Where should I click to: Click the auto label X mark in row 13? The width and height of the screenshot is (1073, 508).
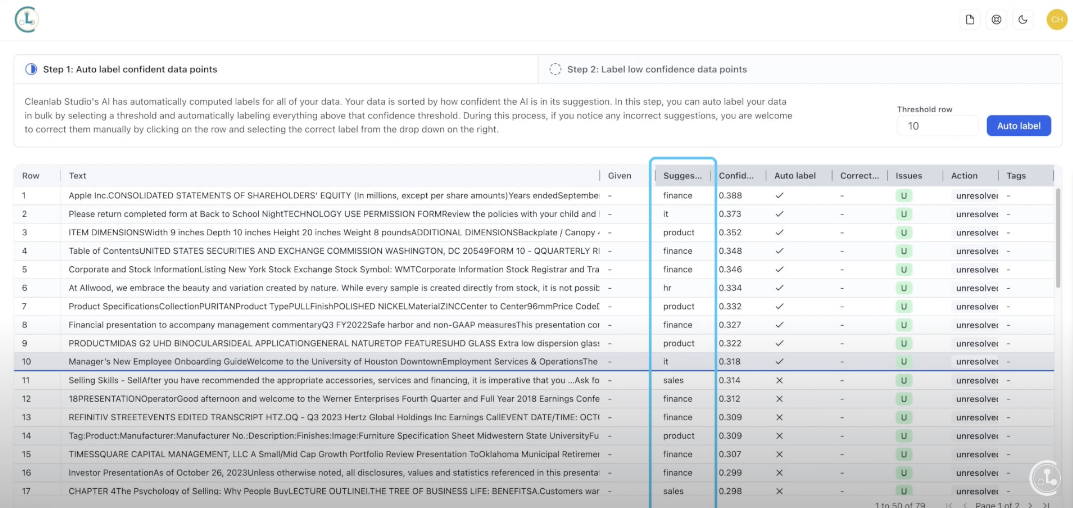click(x=779, y=417)
